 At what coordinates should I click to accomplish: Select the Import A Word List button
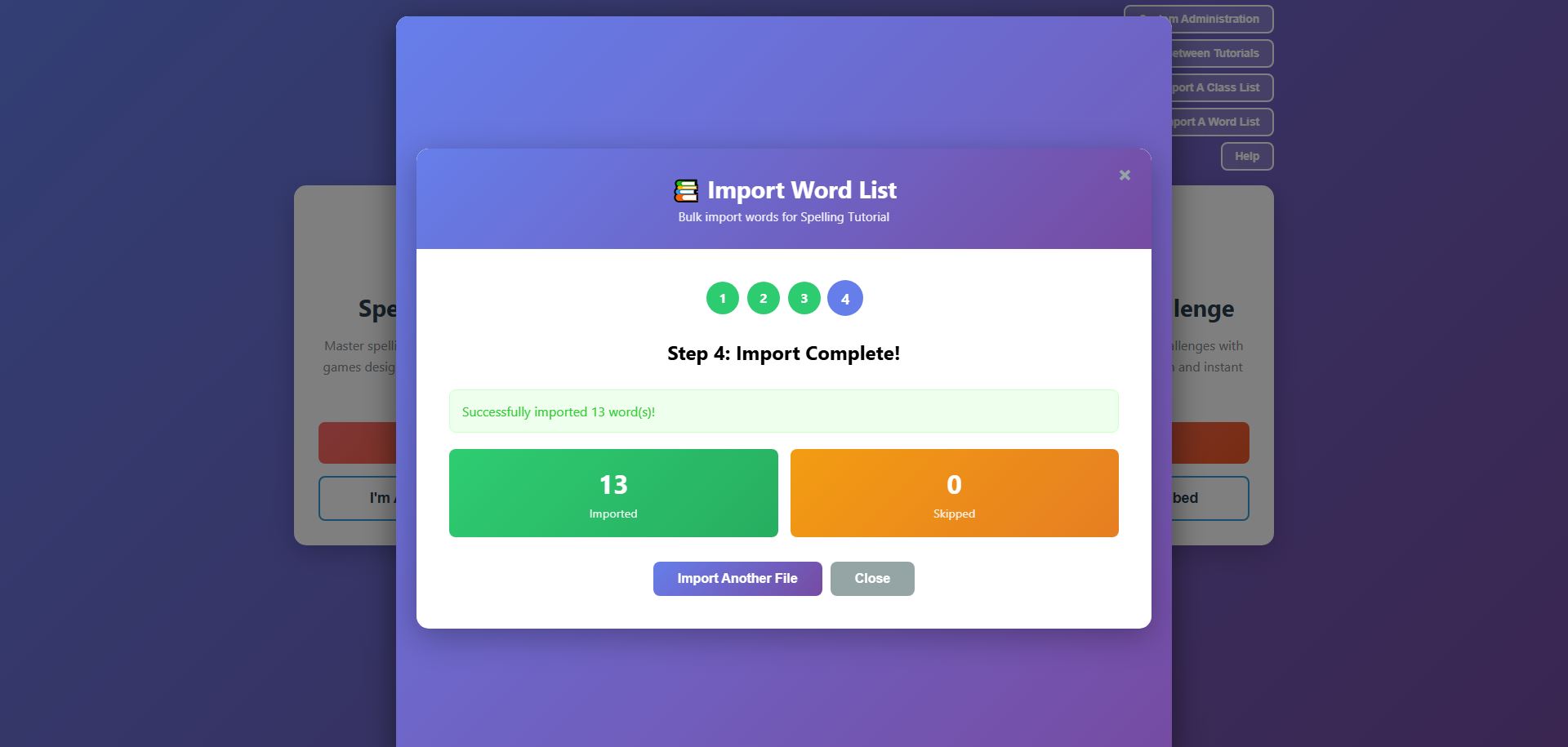1223,122
